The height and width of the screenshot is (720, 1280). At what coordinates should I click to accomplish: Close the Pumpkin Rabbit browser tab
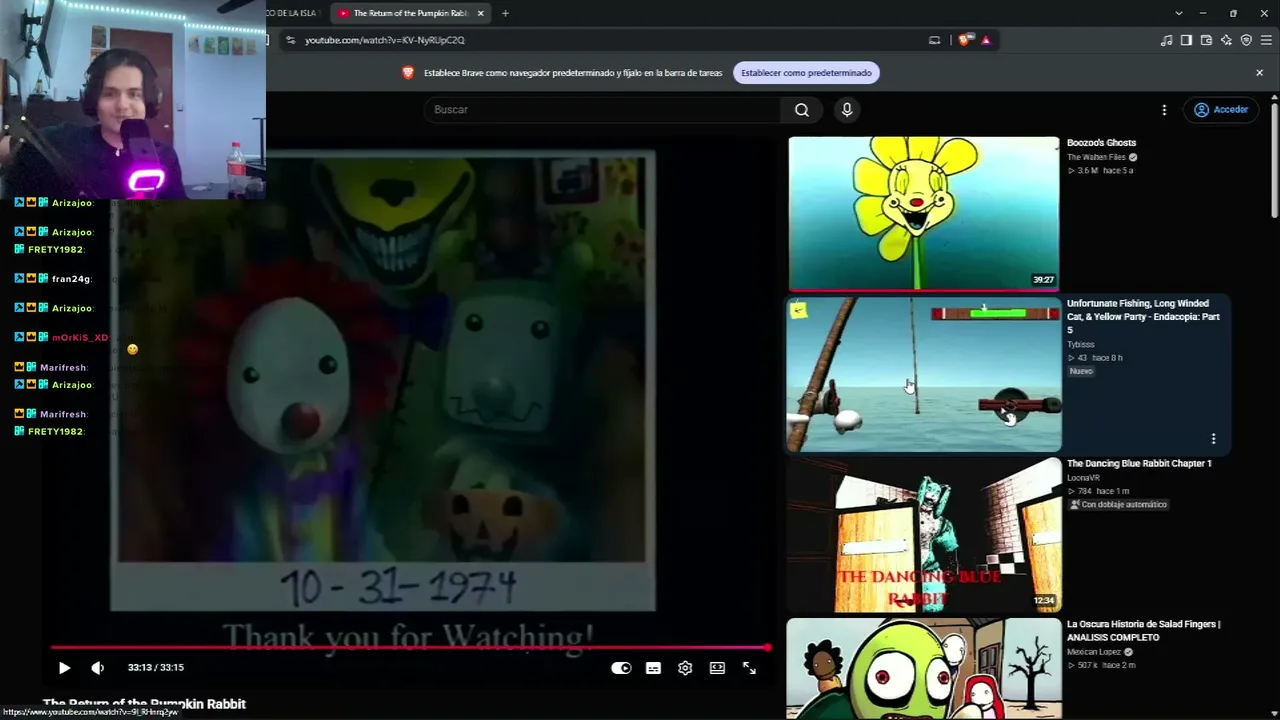tap(481, 13)
